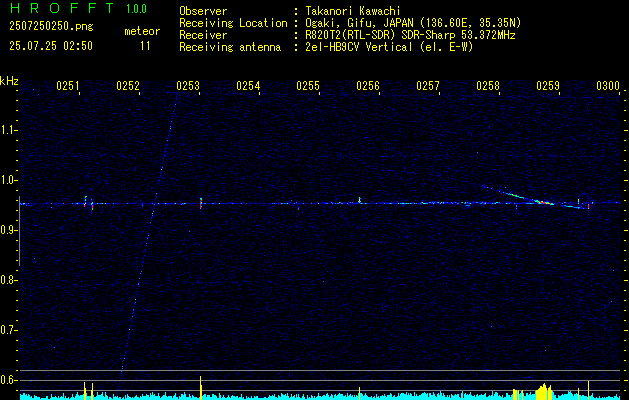Screen dimensions: 629x400
Task: Click the HROFFT 1.0.0 title text
Action: (79, 8)
